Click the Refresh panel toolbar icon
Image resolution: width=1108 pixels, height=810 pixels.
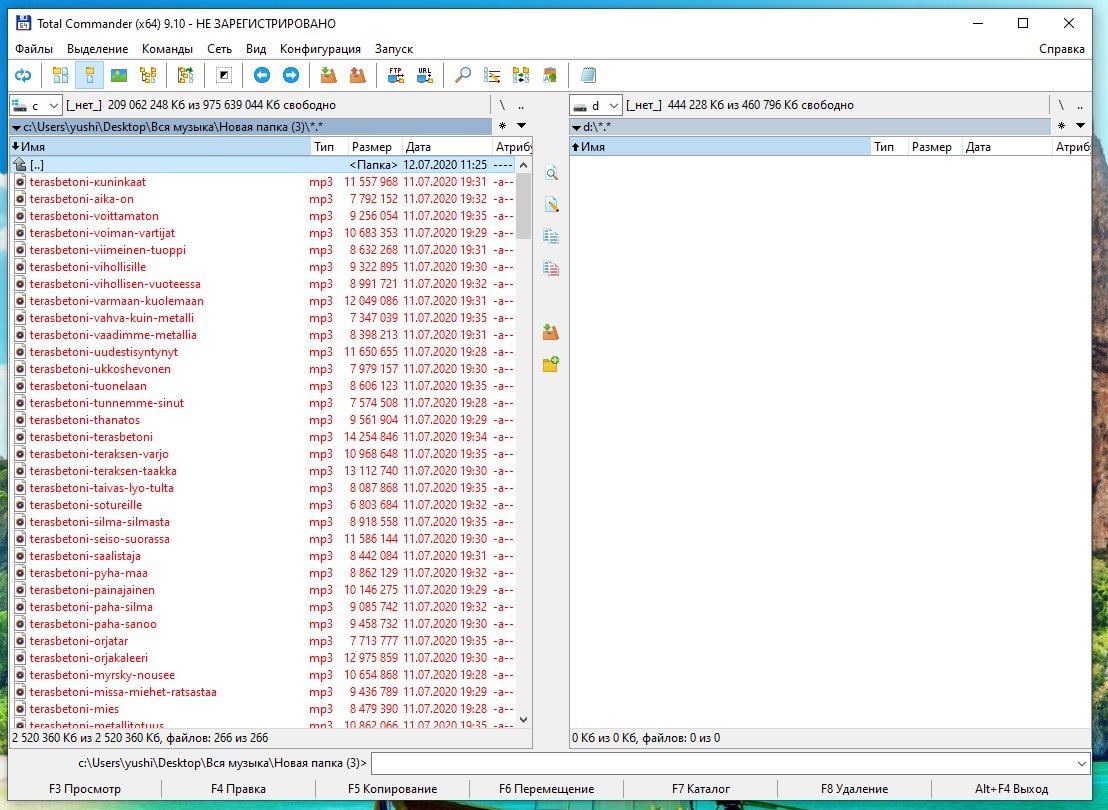[x=22, y=75]
